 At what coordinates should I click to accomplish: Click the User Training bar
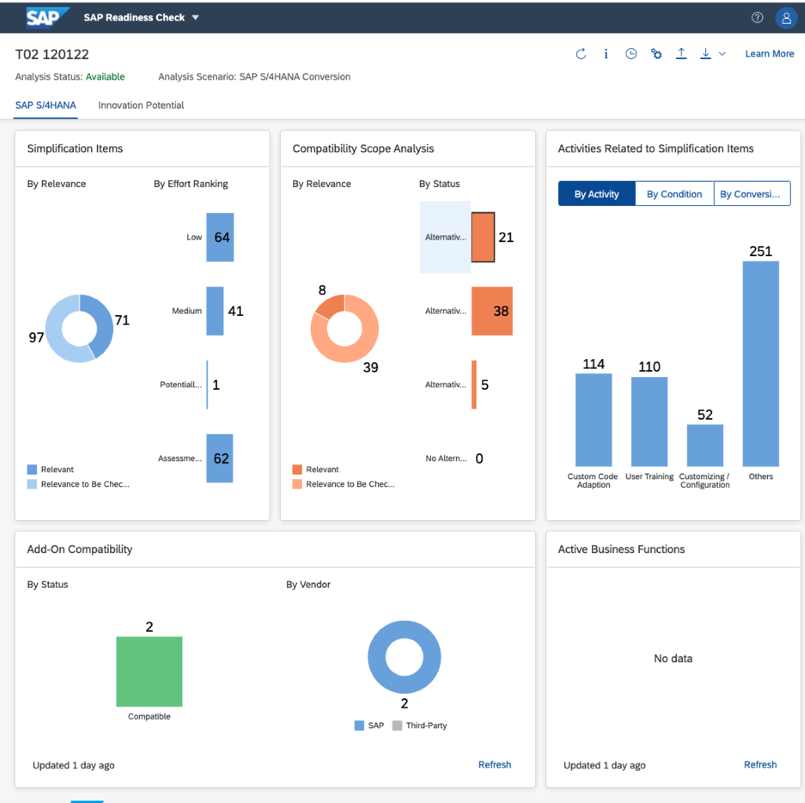tap(649, 422)
